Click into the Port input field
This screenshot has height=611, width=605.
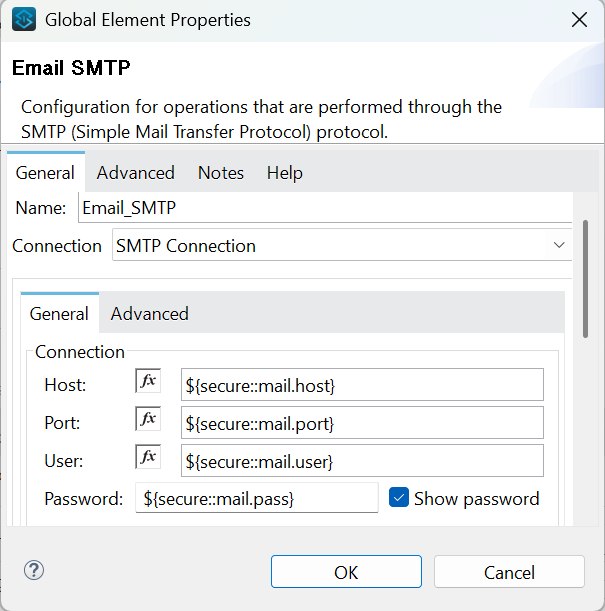[362, 422]
